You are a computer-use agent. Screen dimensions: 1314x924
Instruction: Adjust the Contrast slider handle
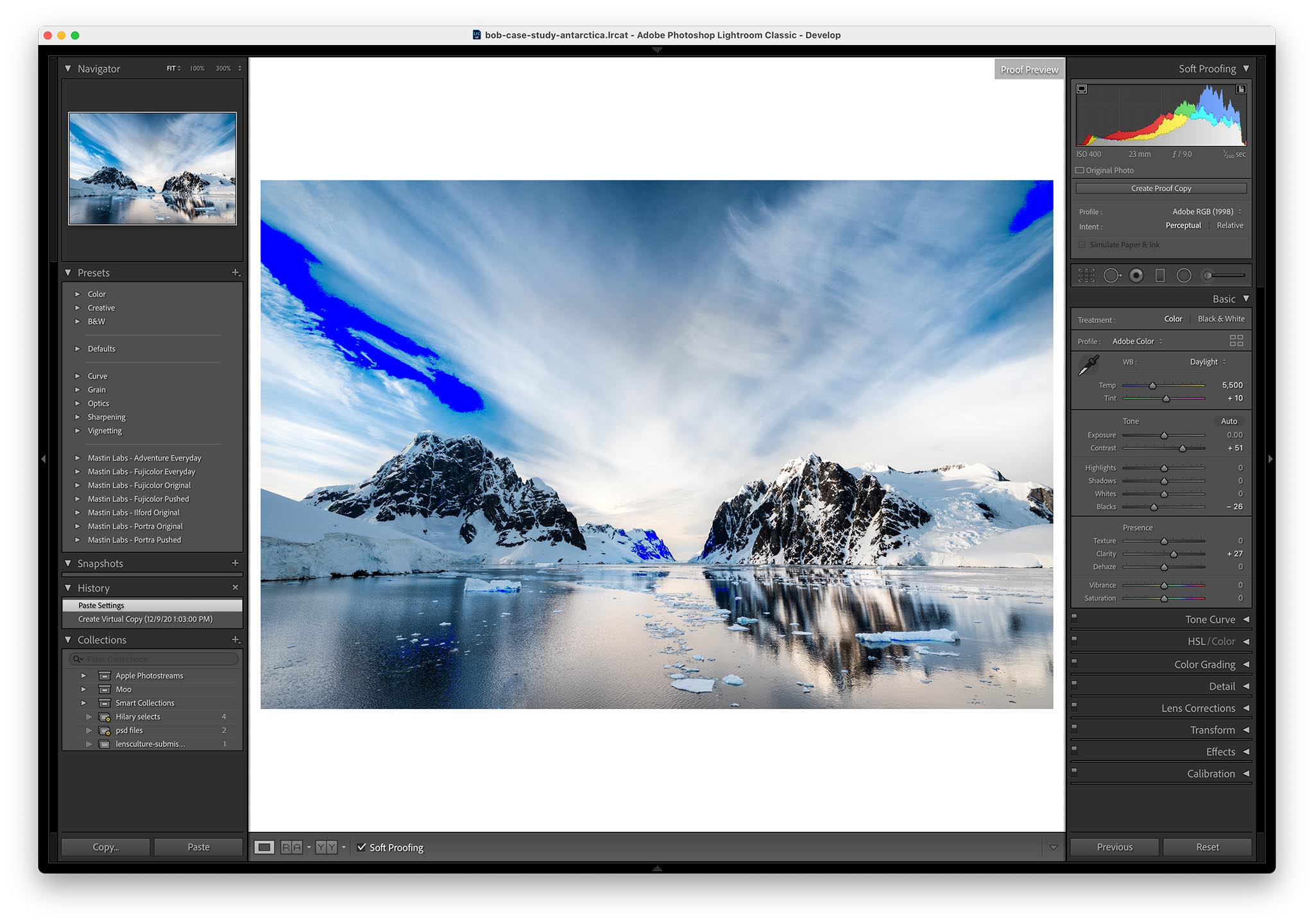1182,449
